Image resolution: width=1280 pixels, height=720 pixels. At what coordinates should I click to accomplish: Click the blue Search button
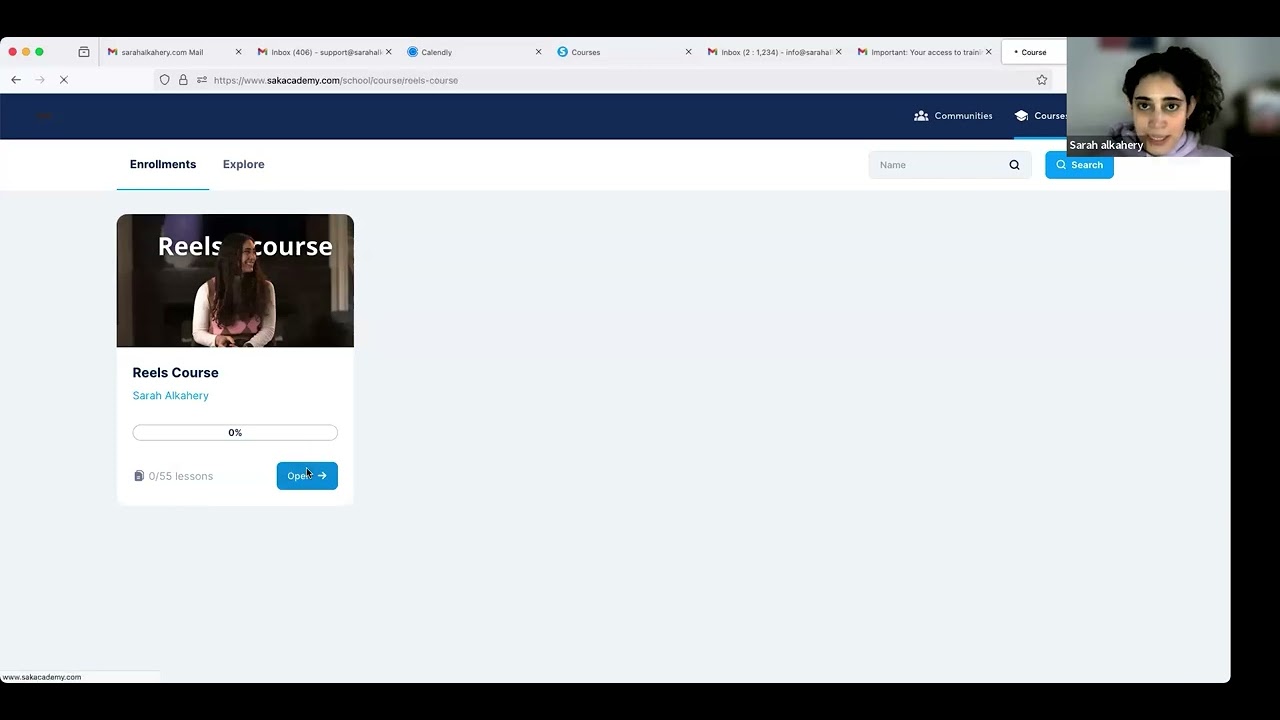pos(1079,165)
